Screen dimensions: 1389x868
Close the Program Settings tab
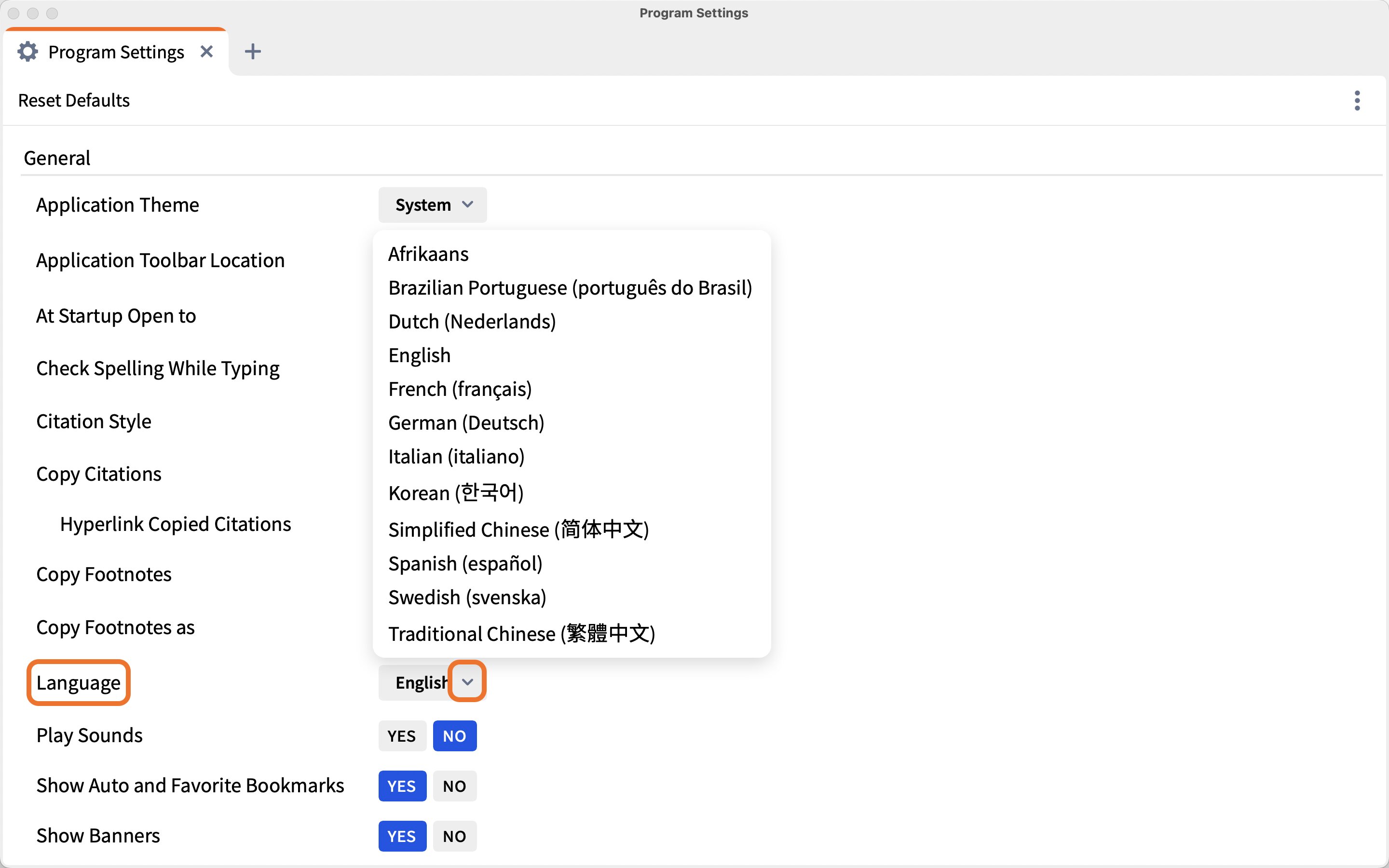coord(206,52)
